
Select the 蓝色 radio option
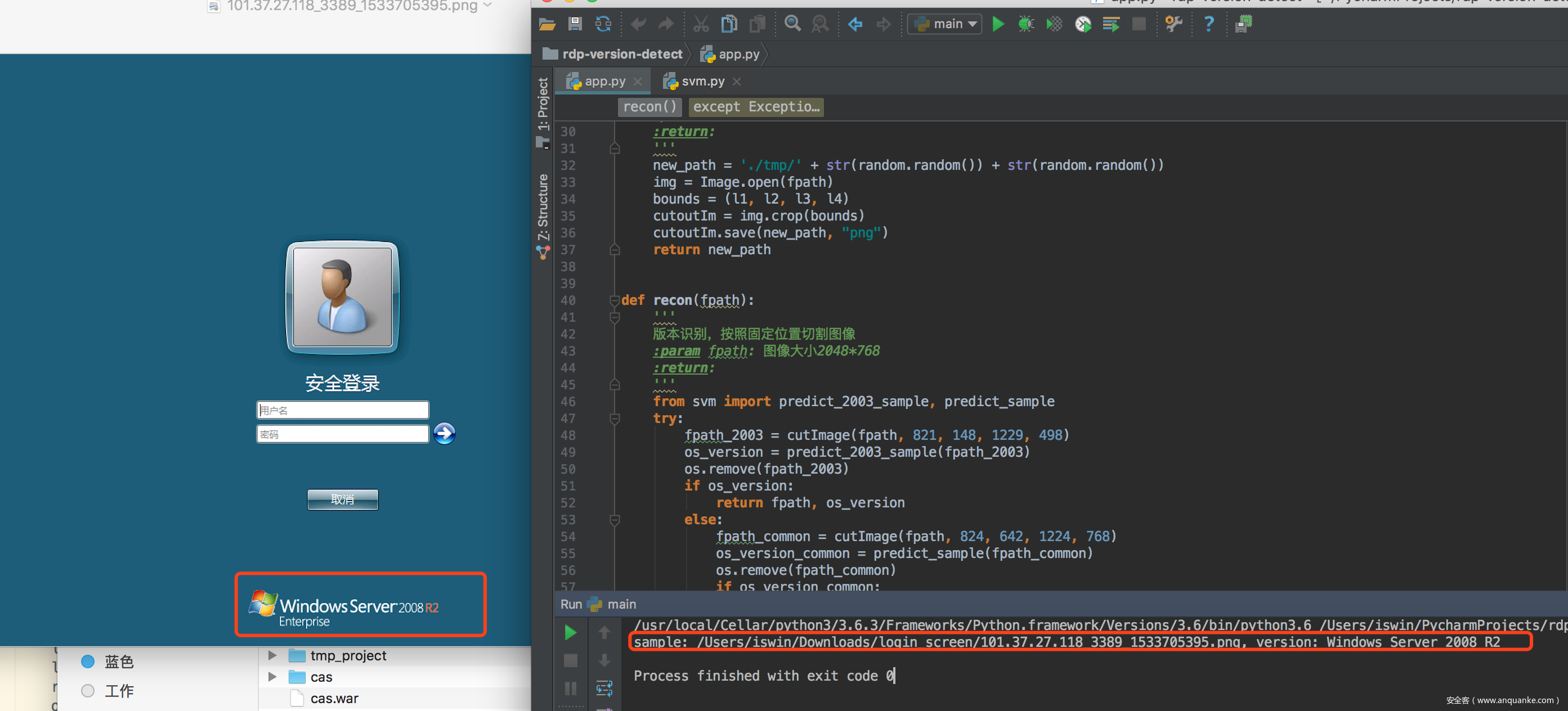pyautogui.click(x=88, y=661)
